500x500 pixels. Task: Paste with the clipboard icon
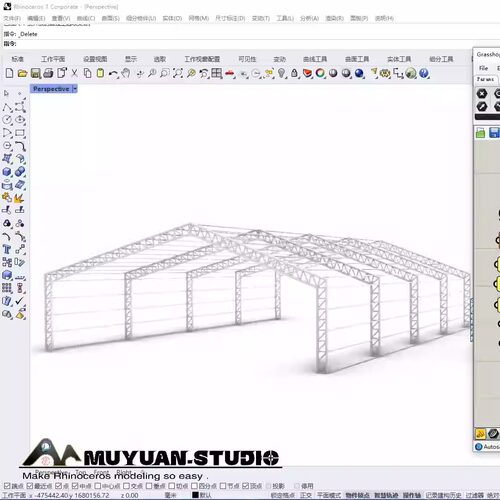(x=100, y=73)
